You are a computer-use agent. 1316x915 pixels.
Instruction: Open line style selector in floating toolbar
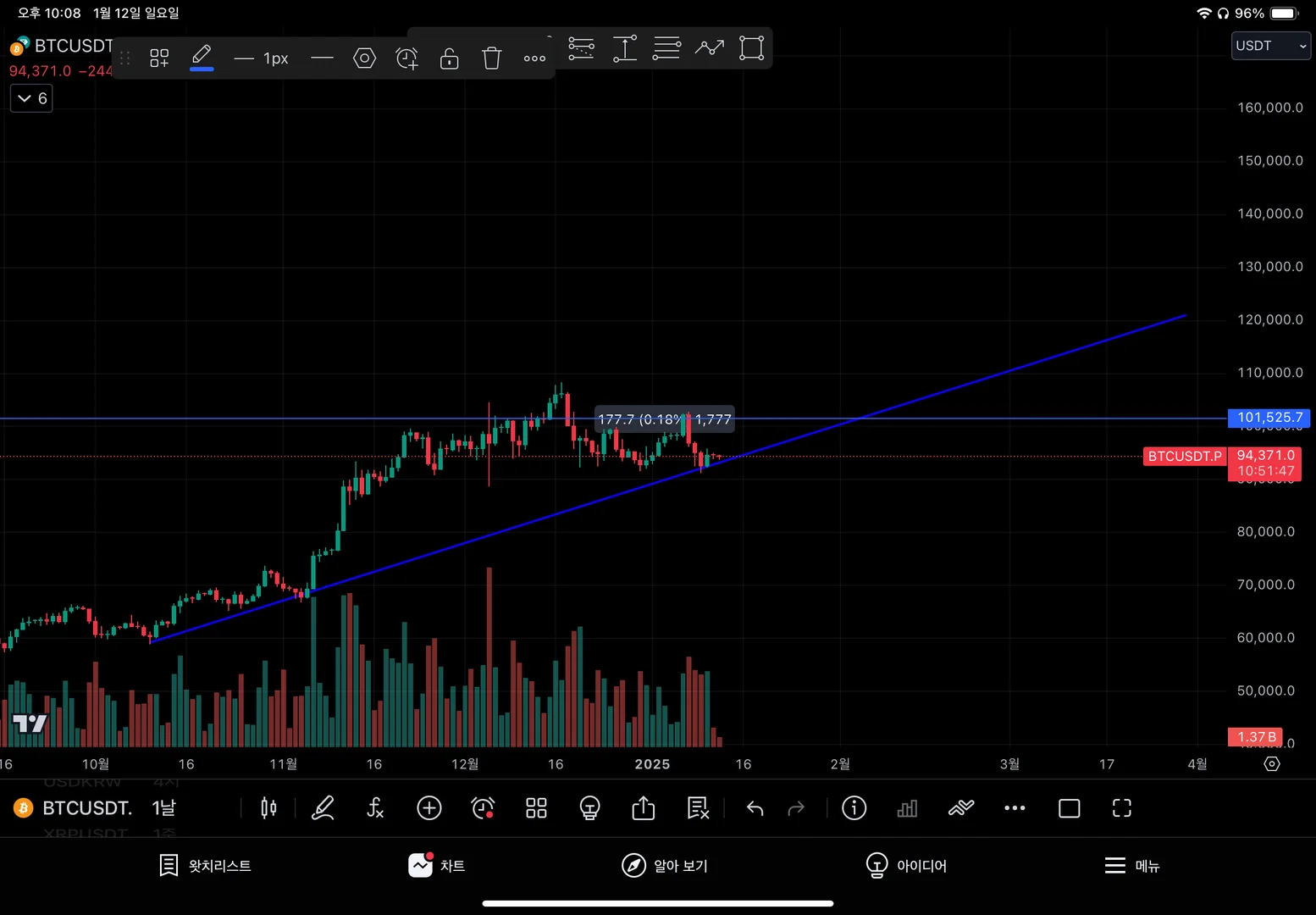[x=322, y=58]
